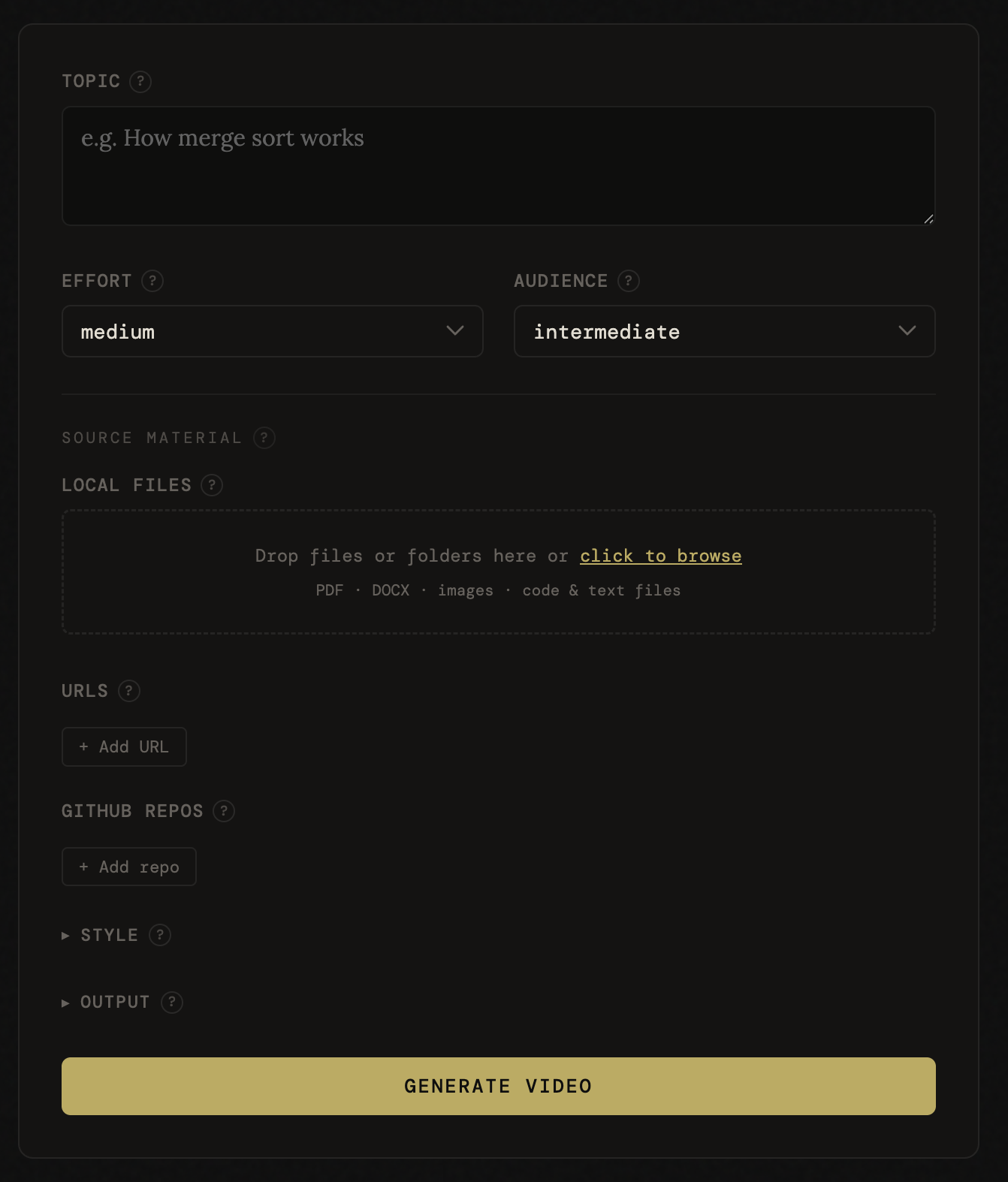Click the Output section help icon

172,1003
